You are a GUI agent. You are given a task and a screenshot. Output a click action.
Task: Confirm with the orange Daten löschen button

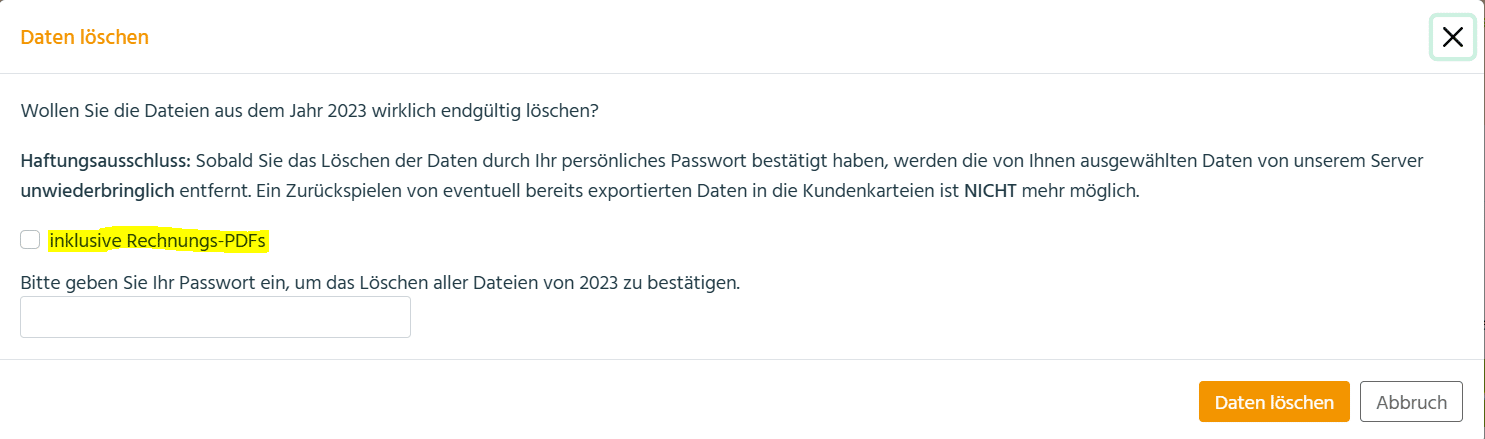point(1274,402)
